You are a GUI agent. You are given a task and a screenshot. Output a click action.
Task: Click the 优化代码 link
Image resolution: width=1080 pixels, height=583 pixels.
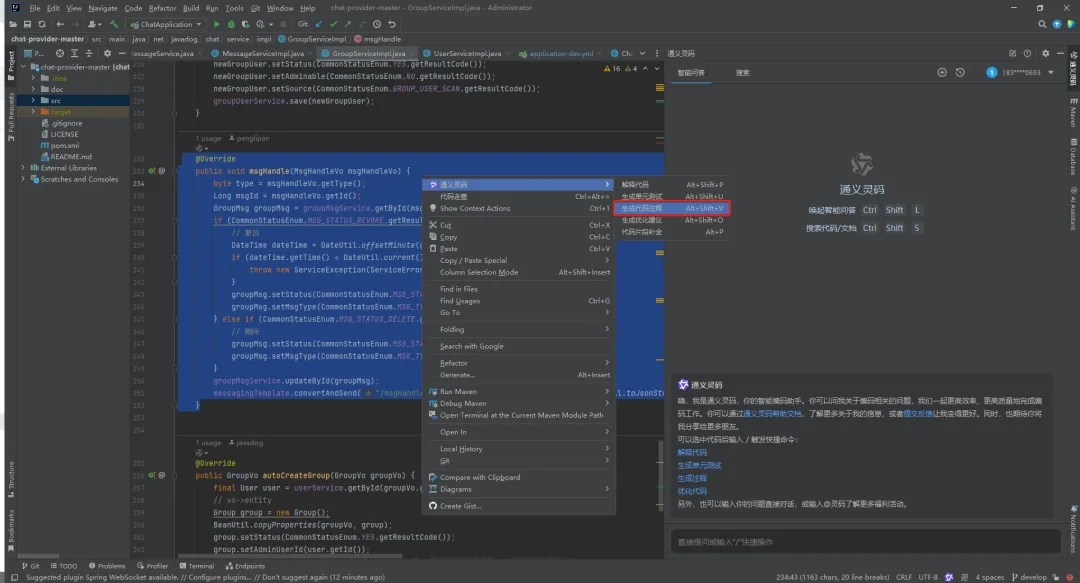click(x=692, y=491)
